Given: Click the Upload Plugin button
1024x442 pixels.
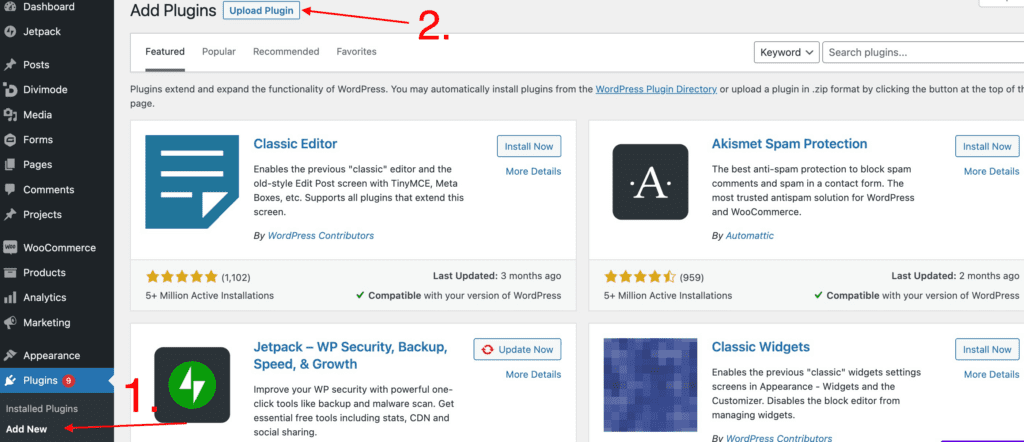Looking at the screenshot, I should pyautogui.click(x=261, y=11).
